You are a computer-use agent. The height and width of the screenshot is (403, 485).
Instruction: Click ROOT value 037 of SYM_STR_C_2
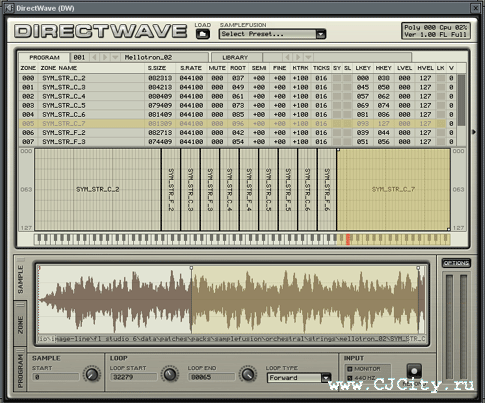pyautogui.click(x=238, y=78)
